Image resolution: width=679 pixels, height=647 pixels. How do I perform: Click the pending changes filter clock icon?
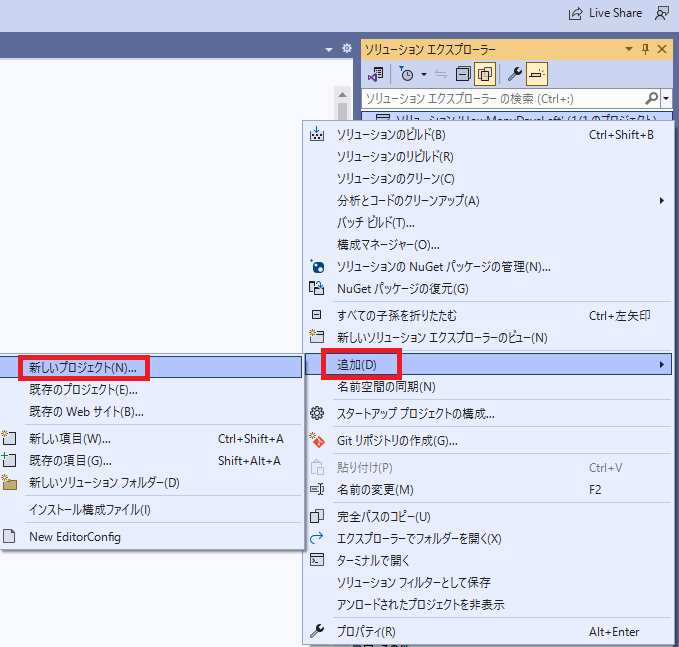406,74
